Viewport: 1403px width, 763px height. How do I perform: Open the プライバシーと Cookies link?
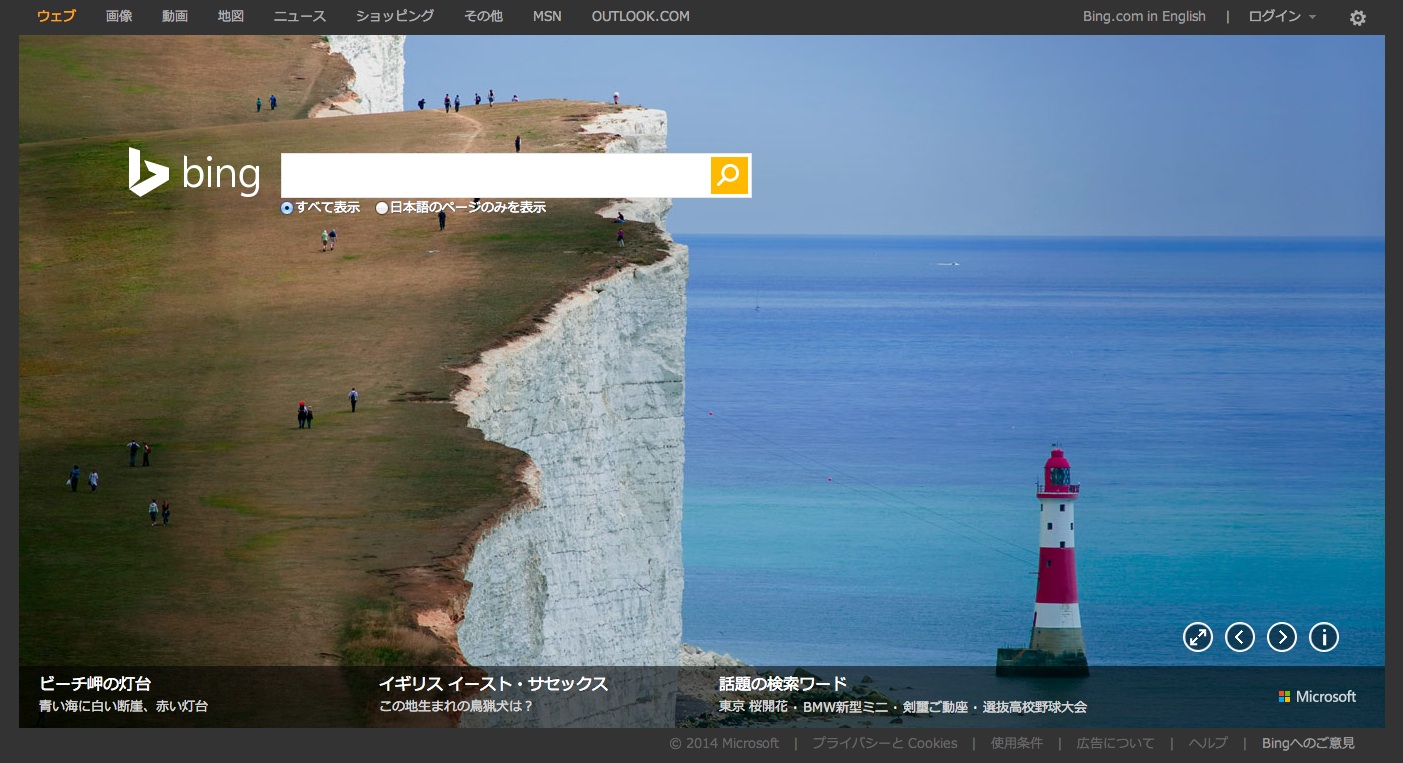click(x=884, y=743)
